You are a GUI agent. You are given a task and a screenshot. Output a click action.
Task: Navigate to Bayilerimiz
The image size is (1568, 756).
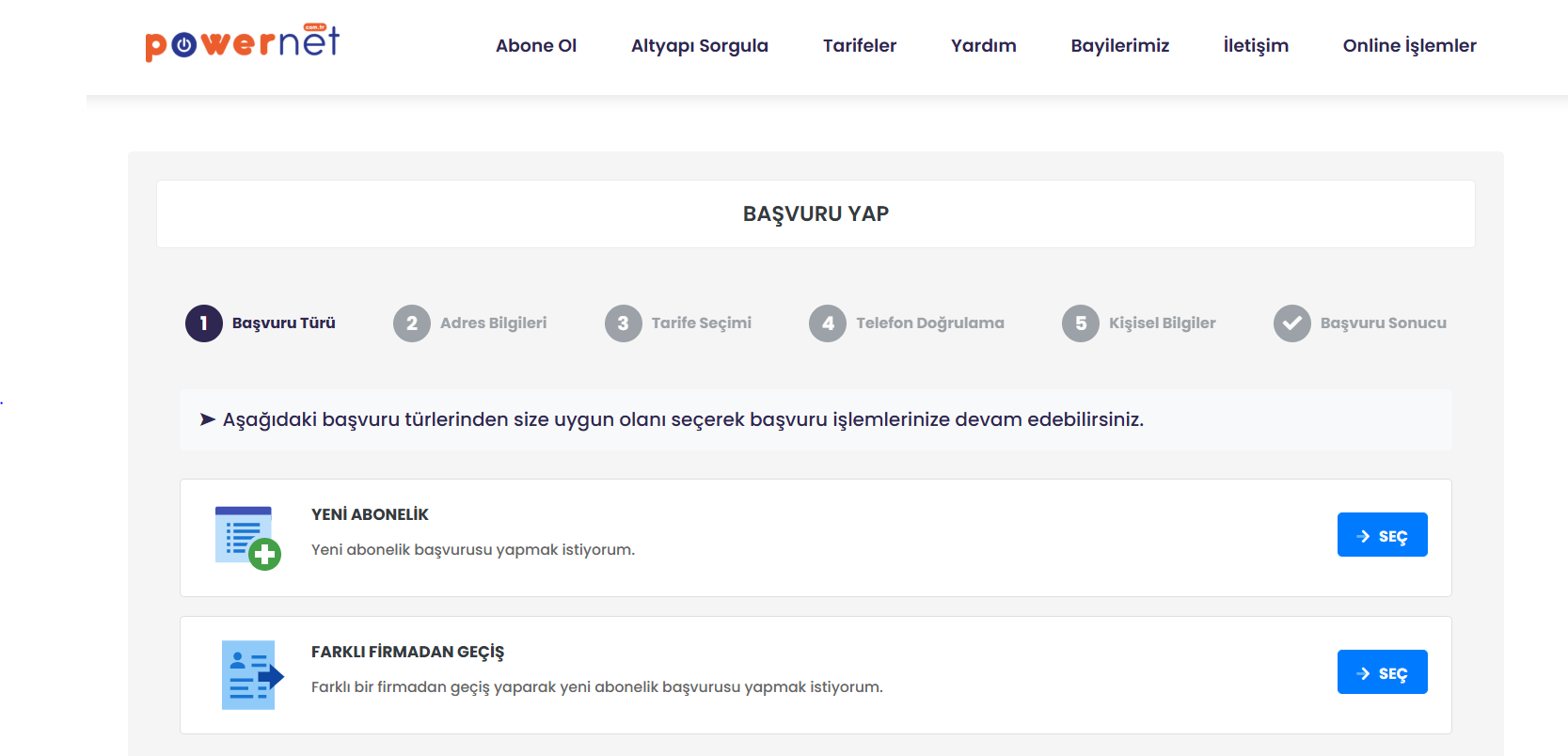[x=1119, y=46]
